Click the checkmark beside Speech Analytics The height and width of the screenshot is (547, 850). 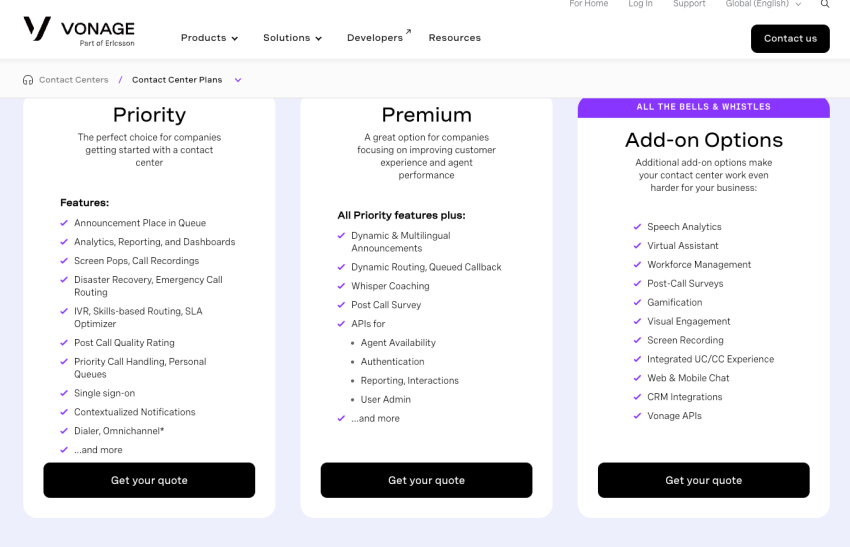tap(637, 227)
